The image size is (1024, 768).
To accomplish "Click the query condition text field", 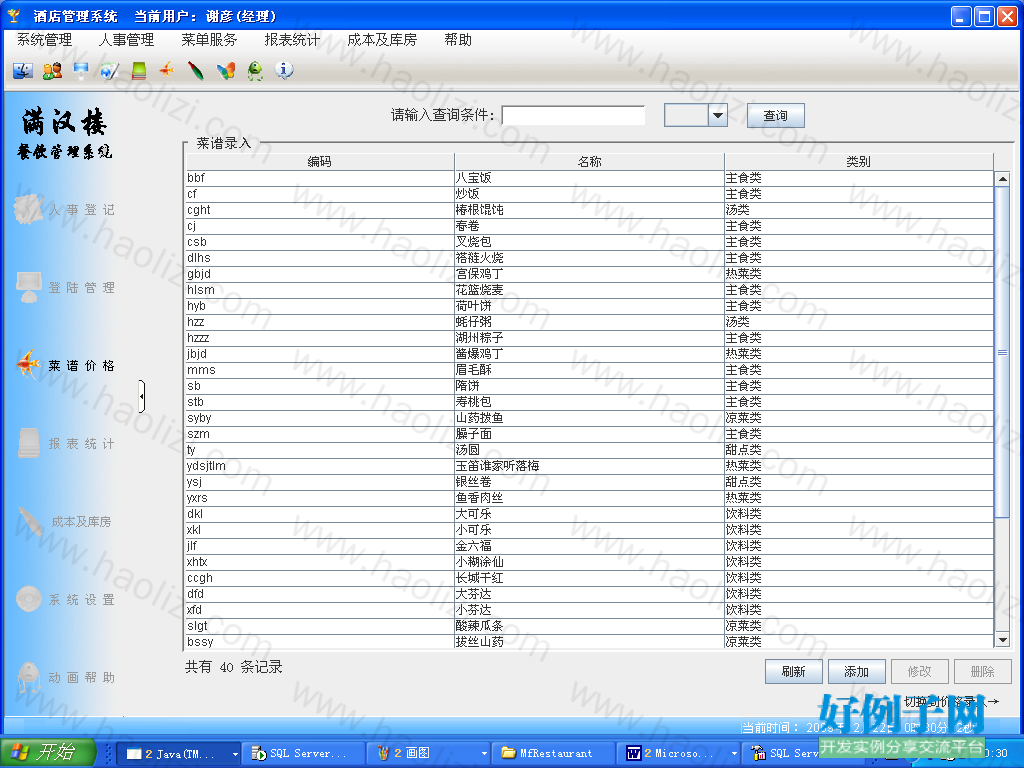I will click(573, 116).
